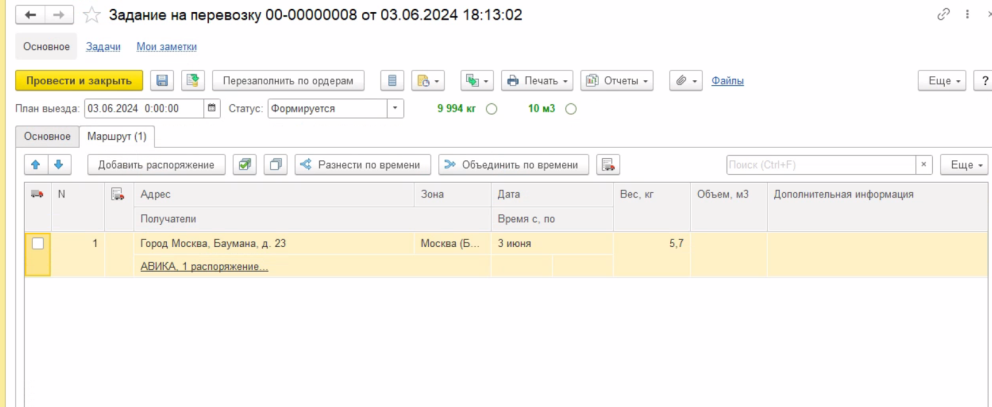Expand the Статус dropdown list

pos(395,109)
